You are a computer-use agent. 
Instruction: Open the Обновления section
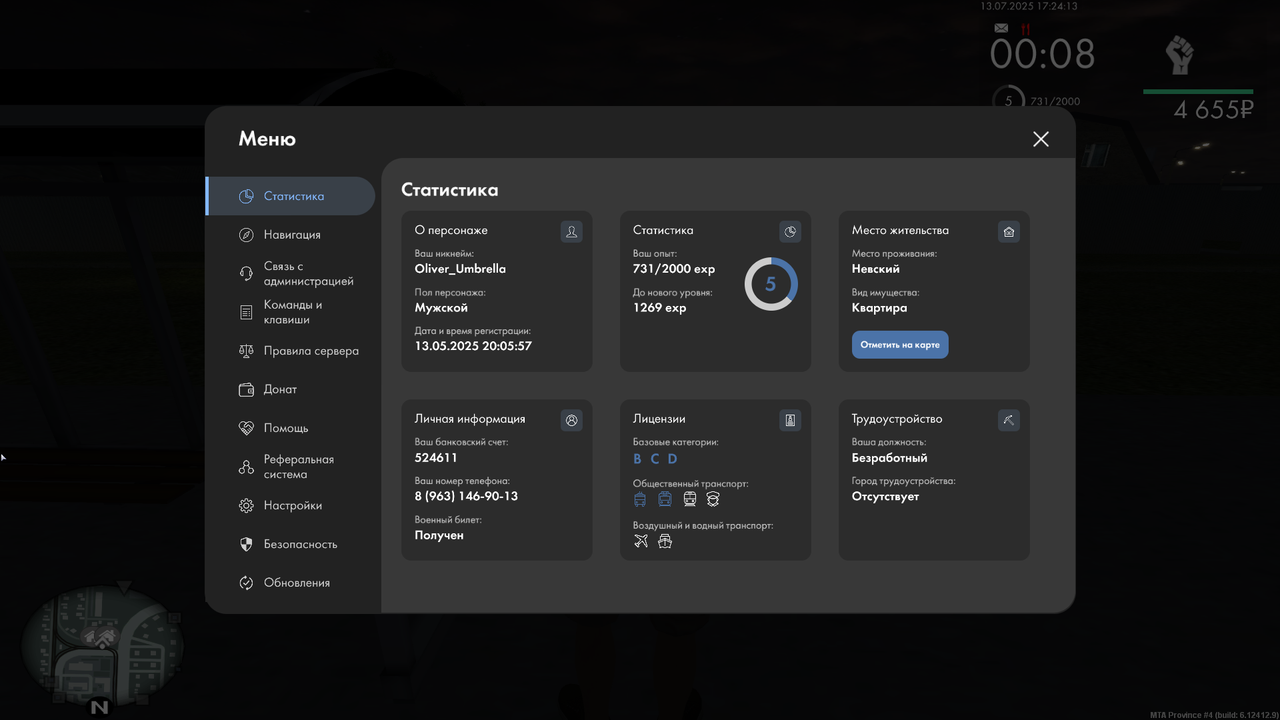point(290,583)
